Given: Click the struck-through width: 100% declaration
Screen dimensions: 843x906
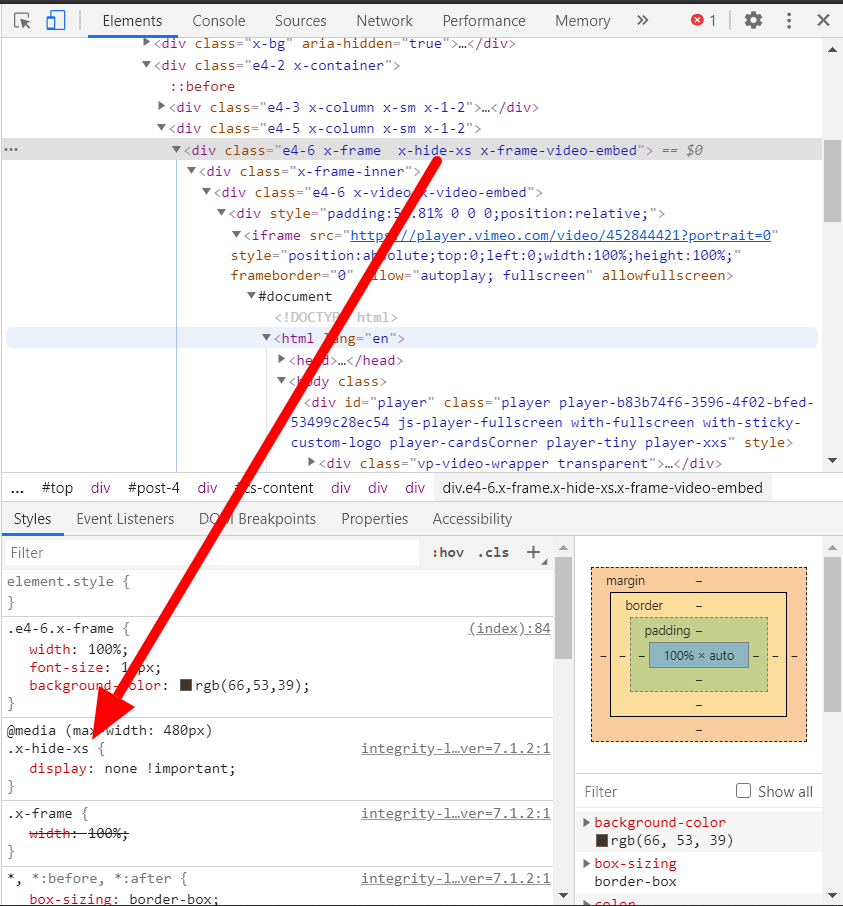Looking at the screenshot, I should tap(79, 833).
